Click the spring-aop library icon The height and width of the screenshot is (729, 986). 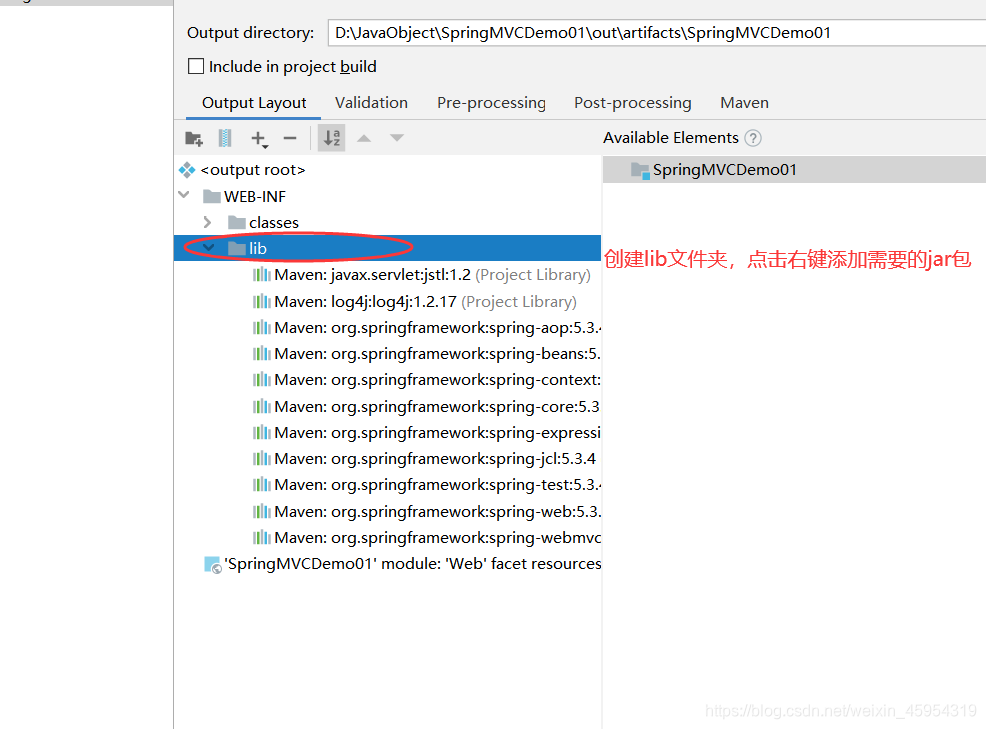[262, 328]
